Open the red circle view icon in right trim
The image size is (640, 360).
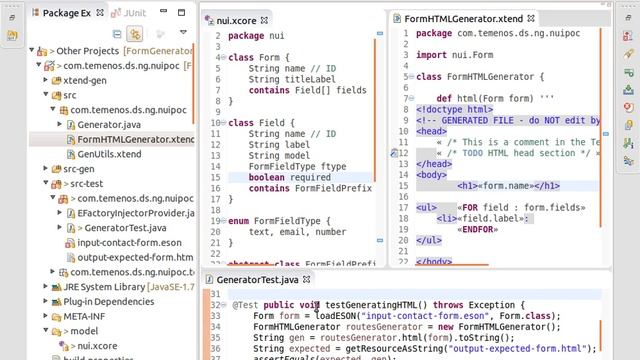point(628,107)
